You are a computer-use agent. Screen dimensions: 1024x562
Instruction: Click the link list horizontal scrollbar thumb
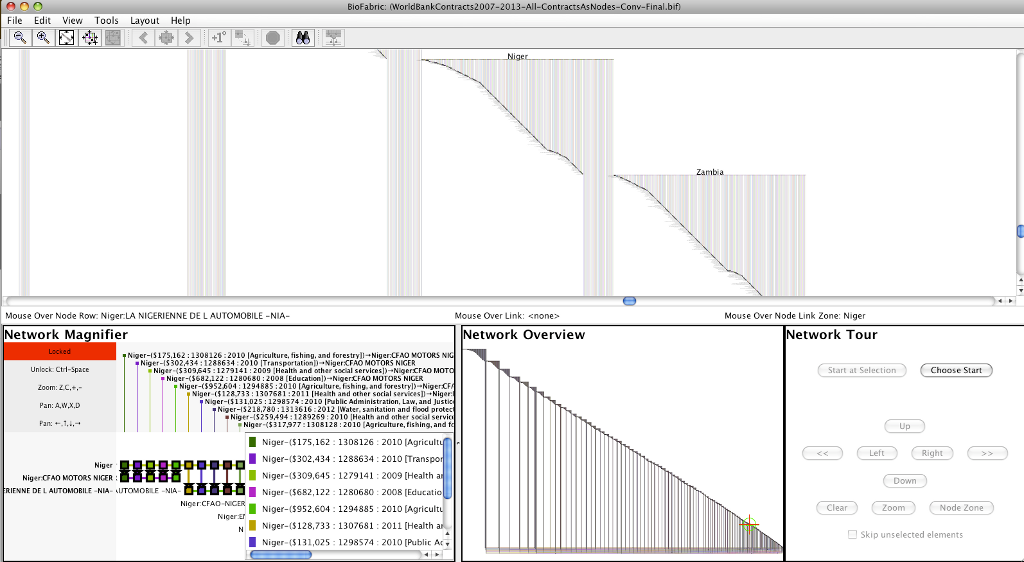tap(281, 554)
